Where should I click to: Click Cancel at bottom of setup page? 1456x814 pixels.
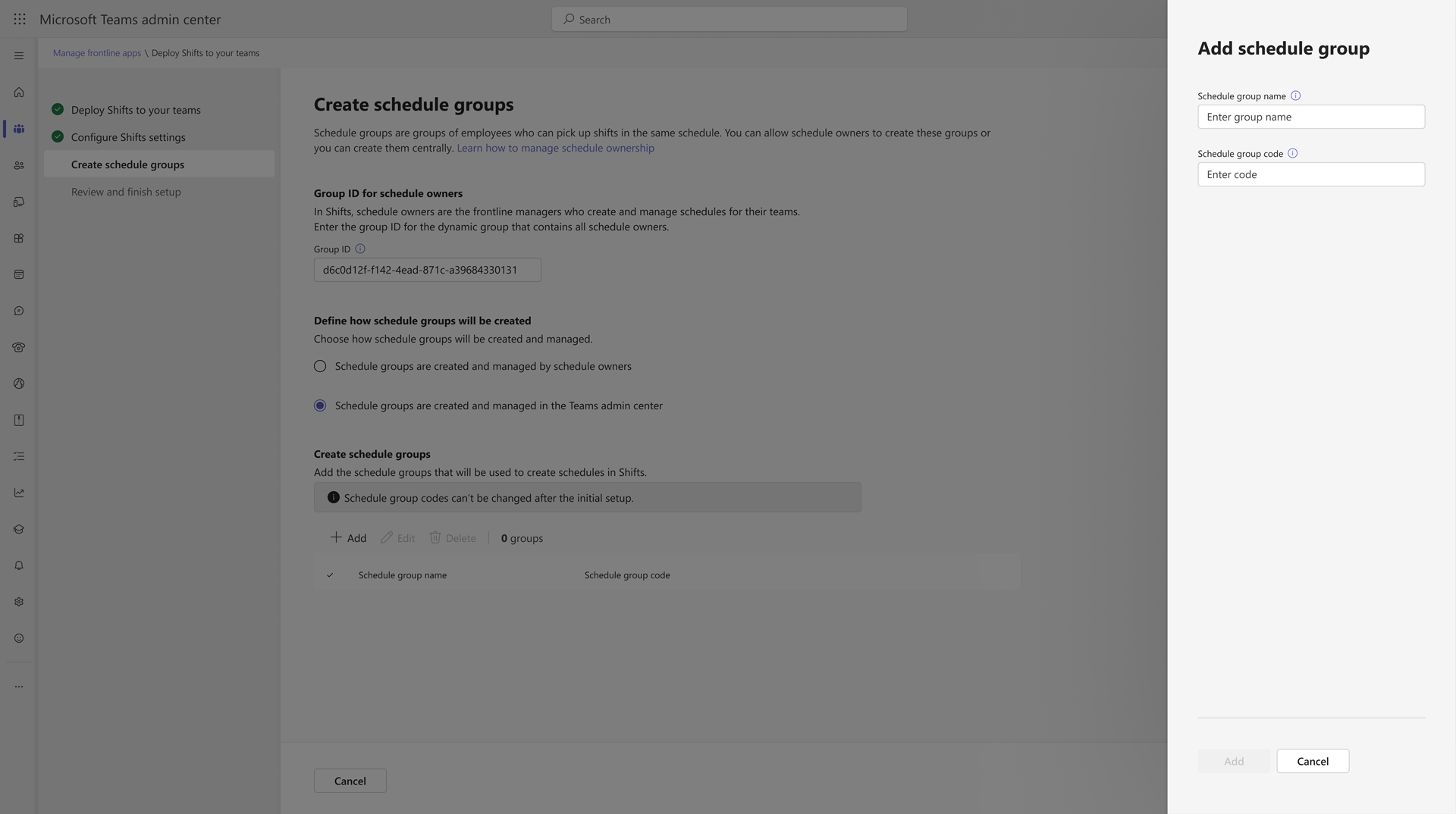[350, 781]
